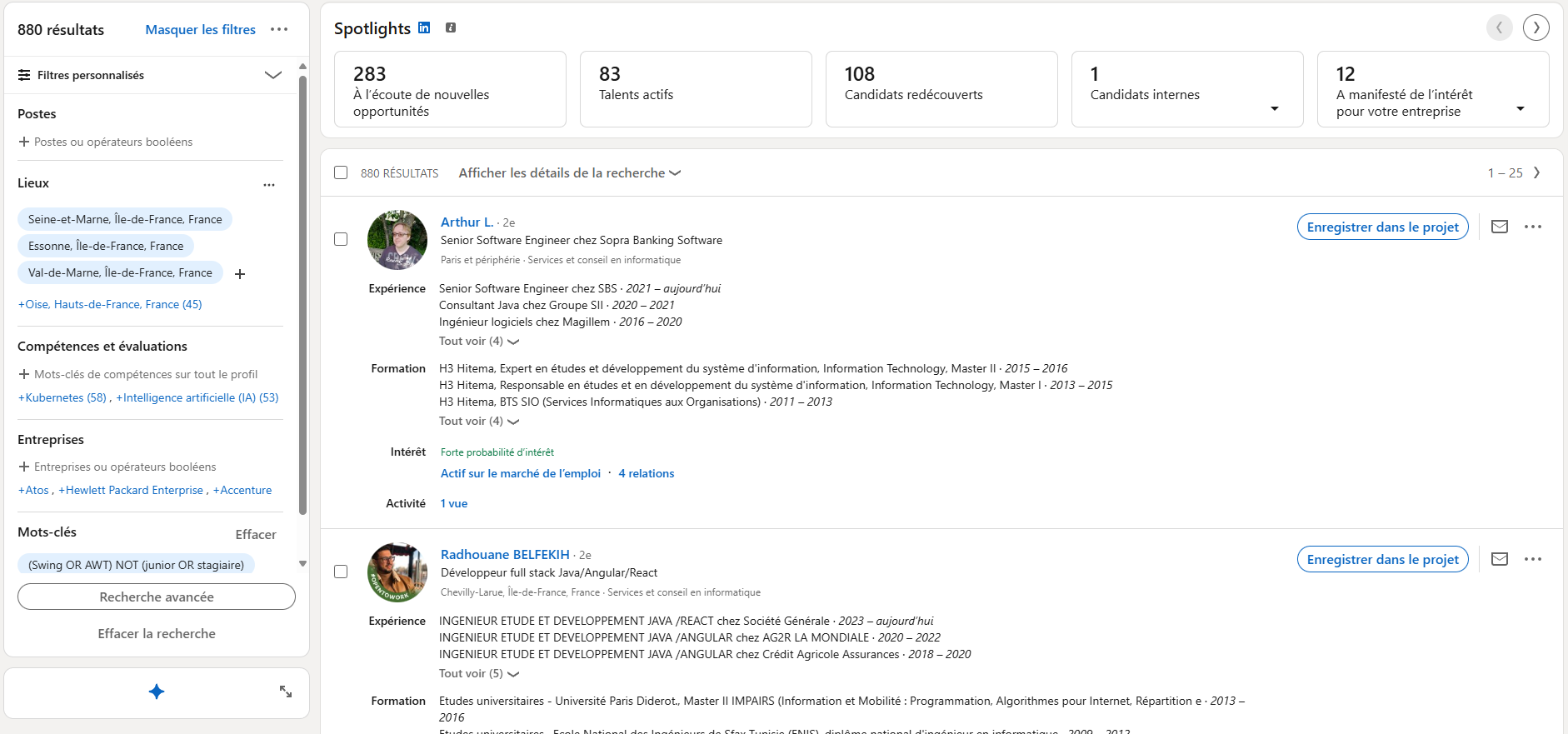Open Radhouane BELFEKIH profile name link
The width and height of the screenshot is (1568, 734).
pos(505,554)
